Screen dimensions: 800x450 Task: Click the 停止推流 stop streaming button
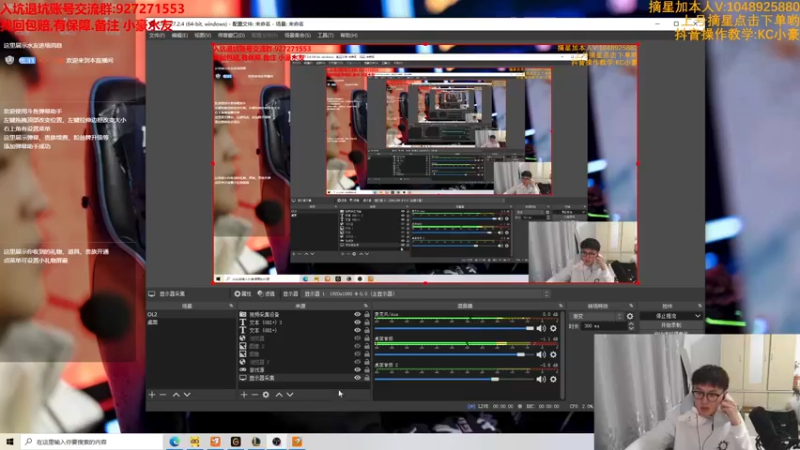click(666, 316)
